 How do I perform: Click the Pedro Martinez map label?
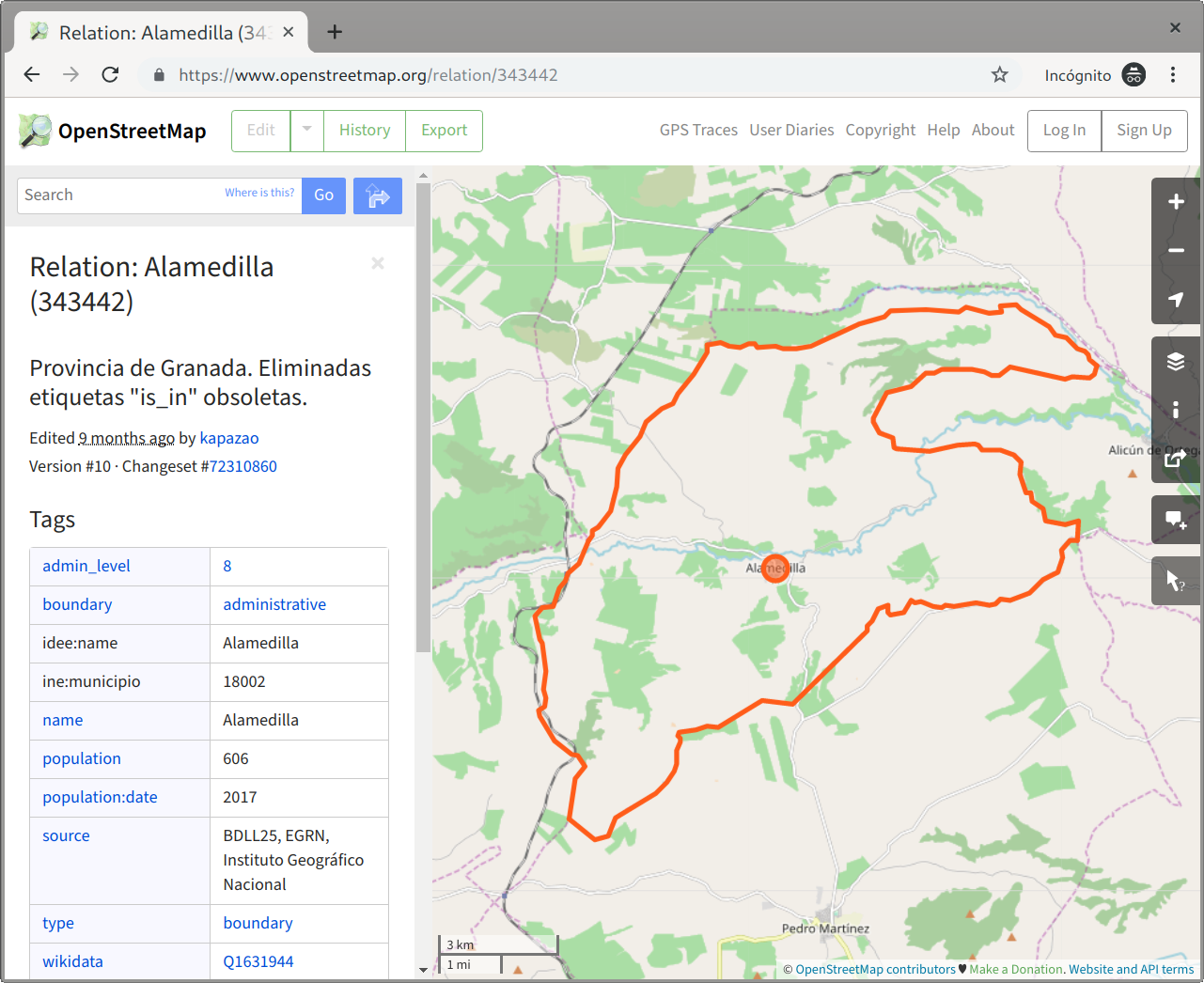point(825,928)
